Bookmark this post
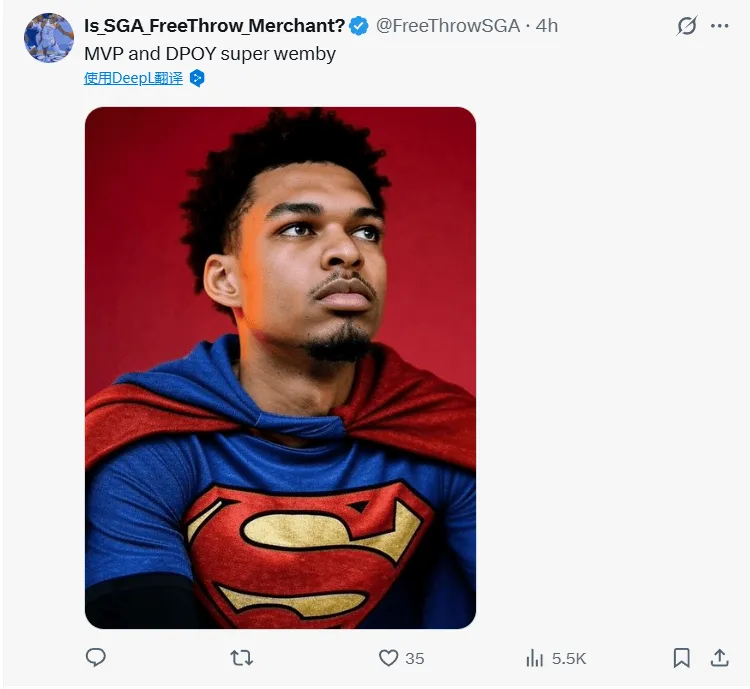This screenshot has width=750, height=689. [x=681, y=657]
